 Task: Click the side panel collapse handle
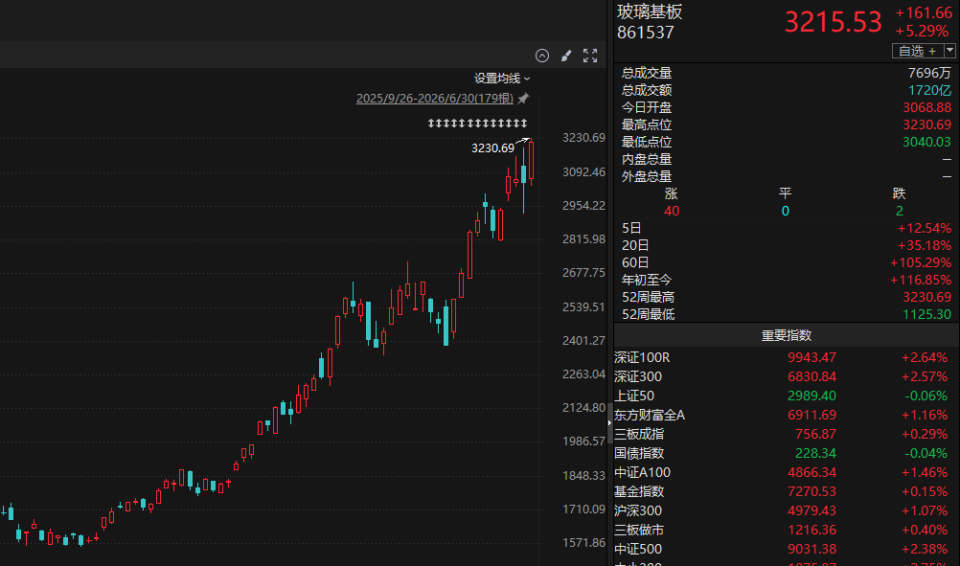point(610,423)
